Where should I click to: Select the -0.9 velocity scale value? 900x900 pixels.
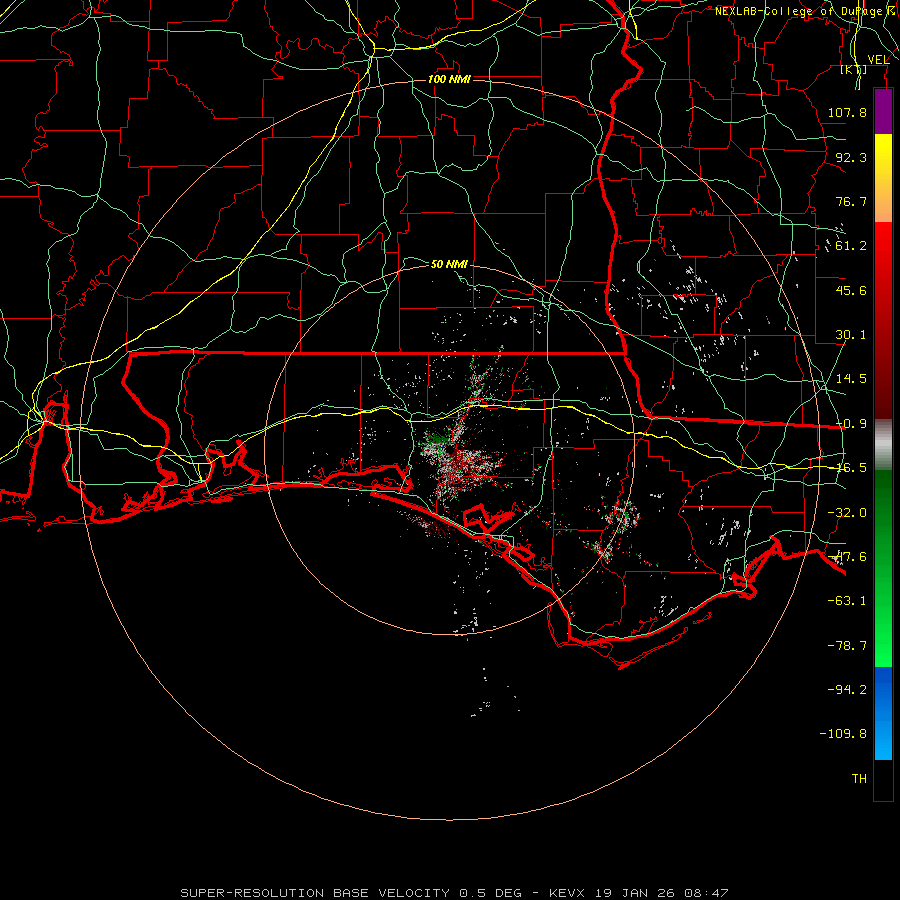851,424
